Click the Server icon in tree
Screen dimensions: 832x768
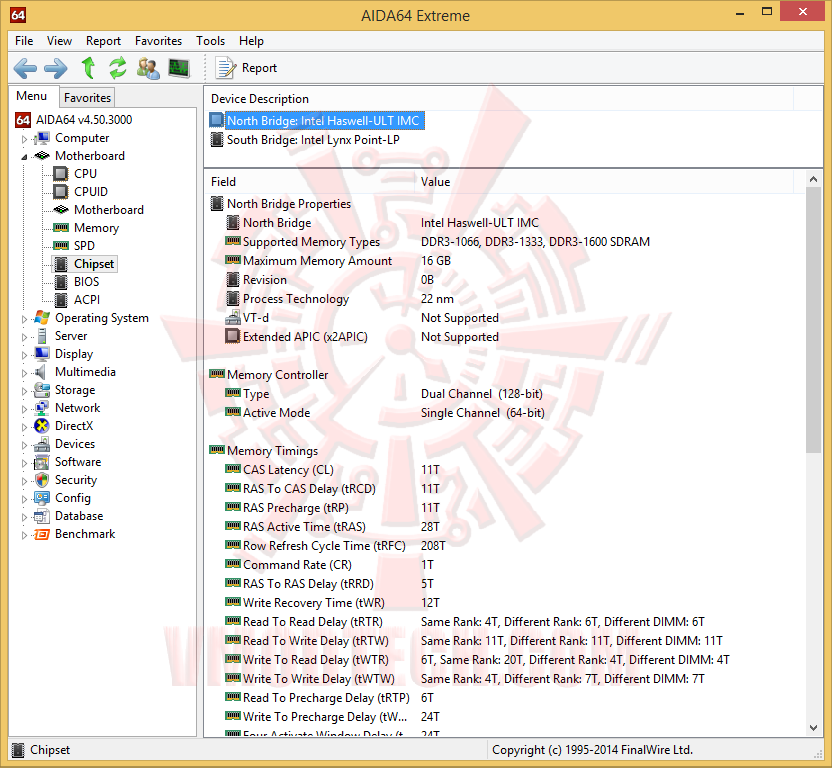[x=41, y=336]
